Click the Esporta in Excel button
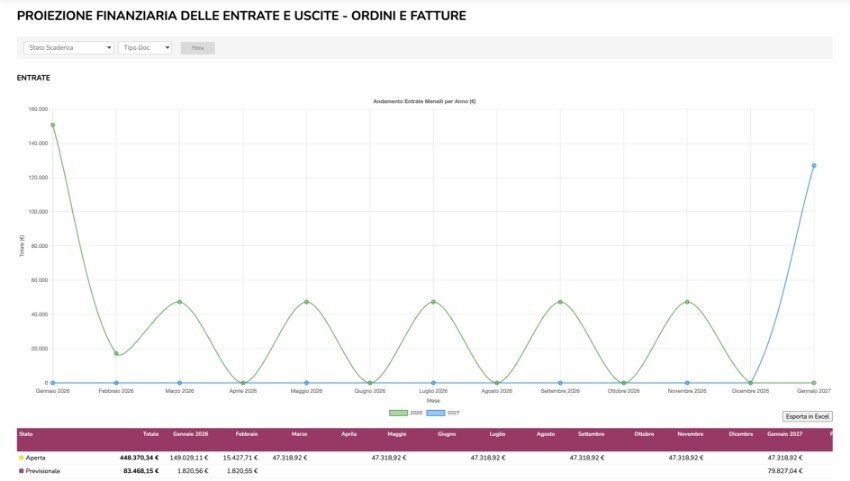This screenshot has height=481, width=850. 806,416
